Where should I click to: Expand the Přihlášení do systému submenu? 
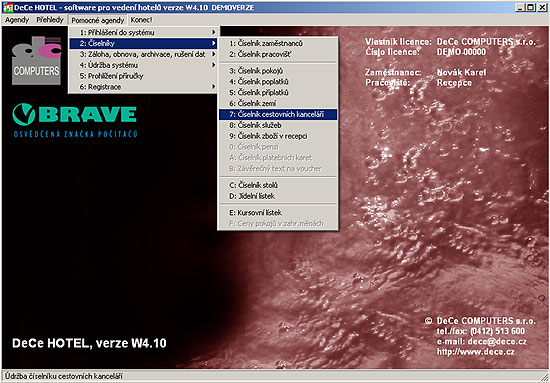143,32
